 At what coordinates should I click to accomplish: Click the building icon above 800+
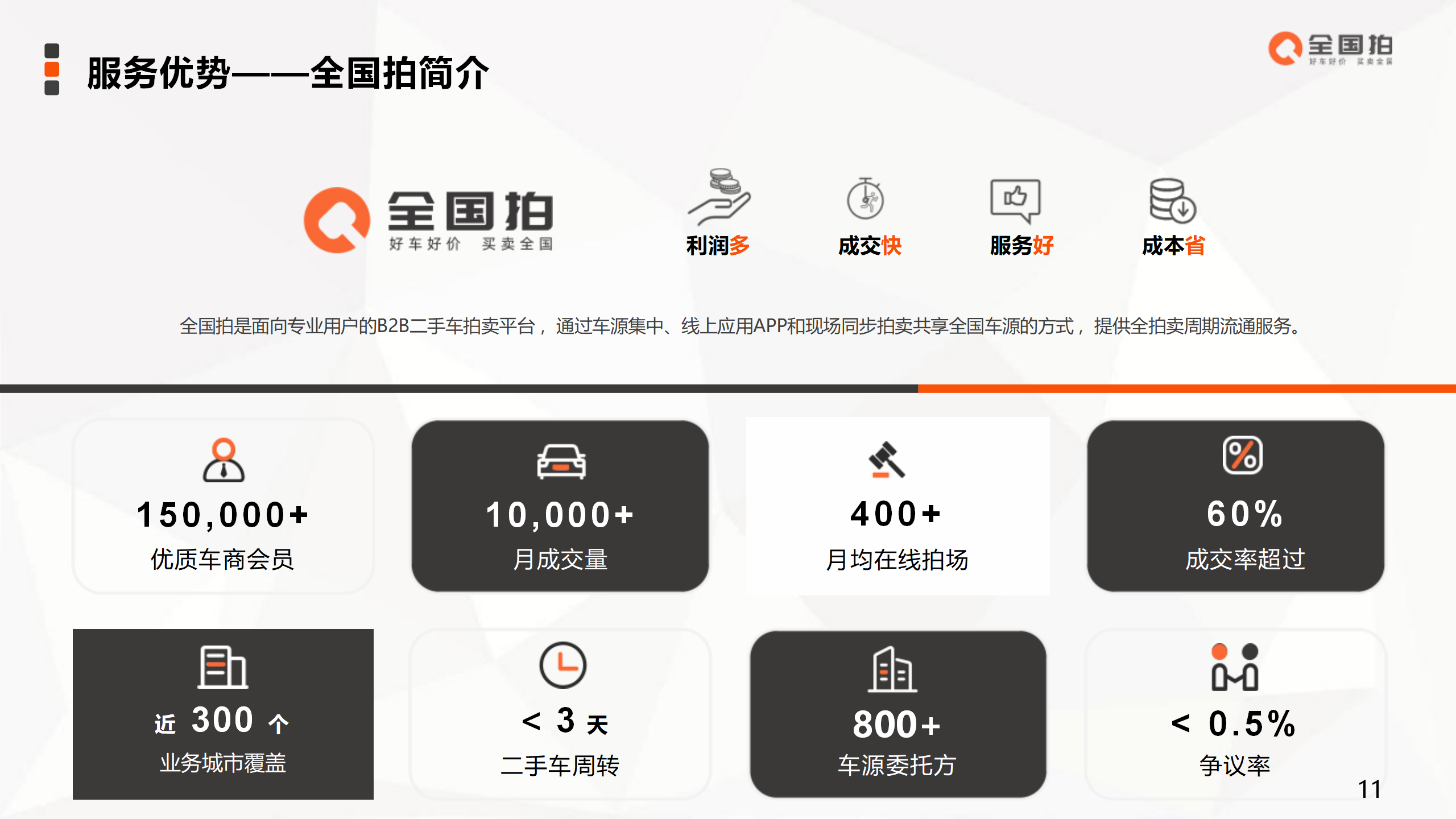[892, 669]
